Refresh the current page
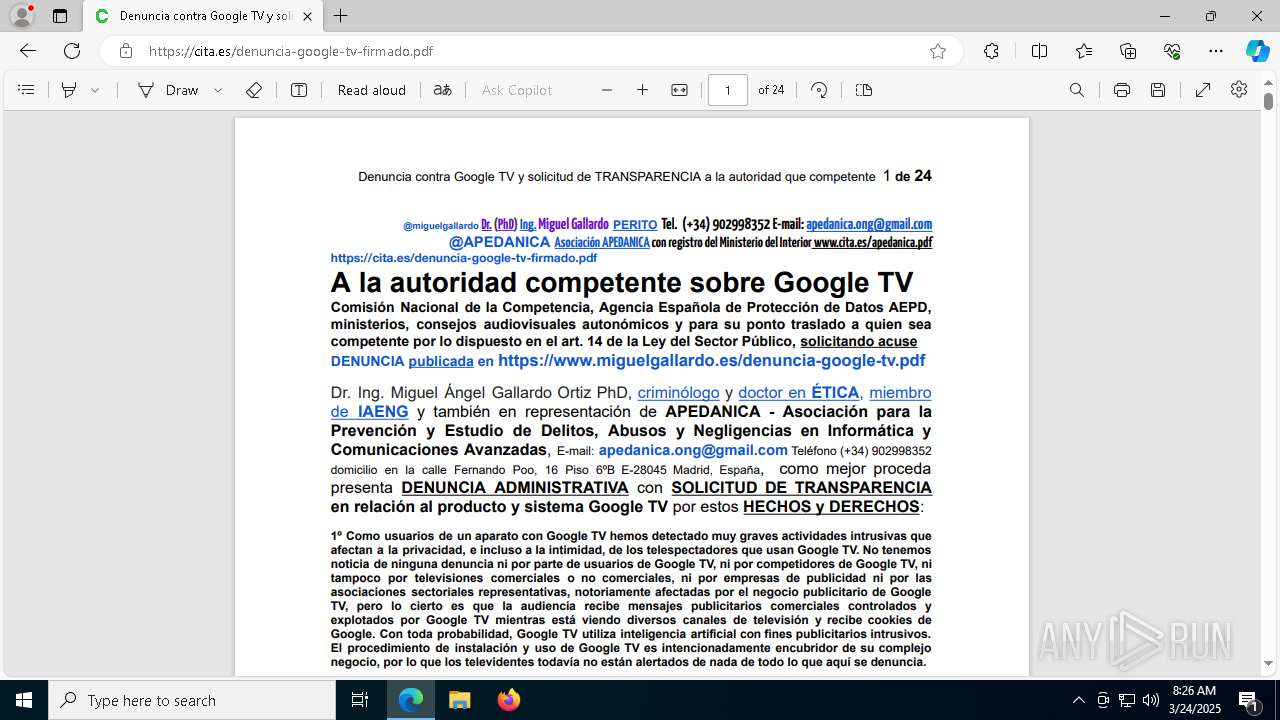The height and width of the screenshot is (720, 1280). pos(72,51)
